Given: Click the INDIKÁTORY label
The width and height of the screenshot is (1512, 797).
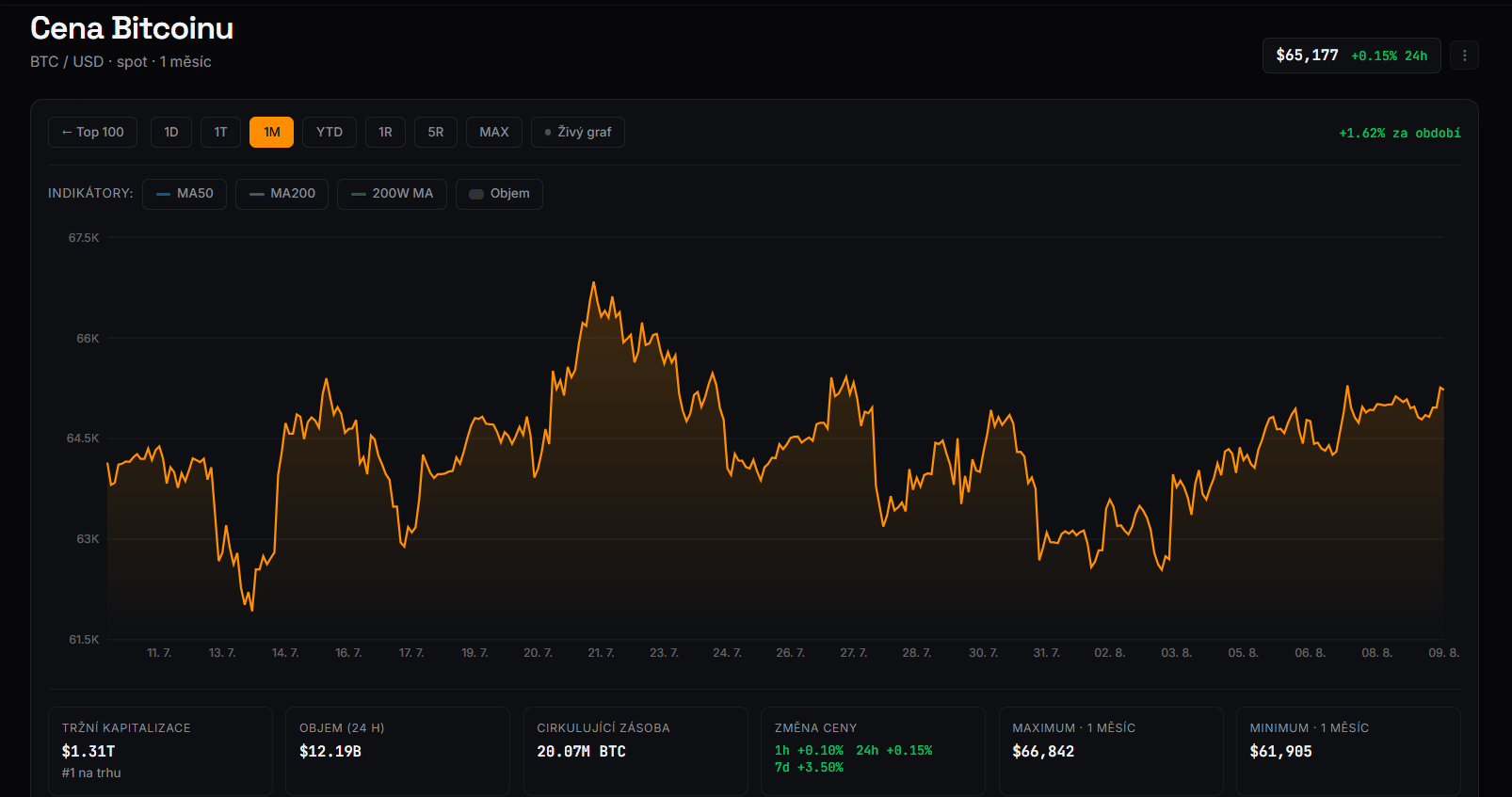Looking at the screenshot, I should pyautogui.click(x=90, y=193).
